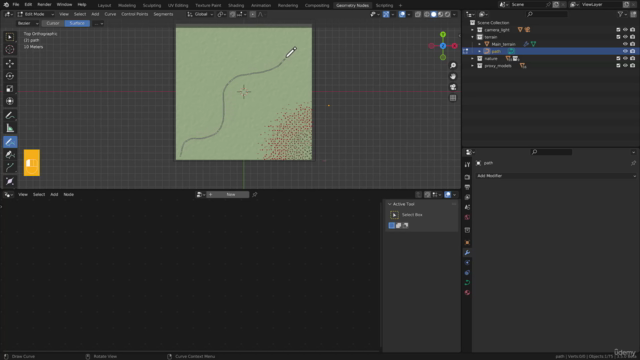Toggle viewport visibility eye for camera_light
Screen dimensions: 640x360
click(x=625, y=30)
